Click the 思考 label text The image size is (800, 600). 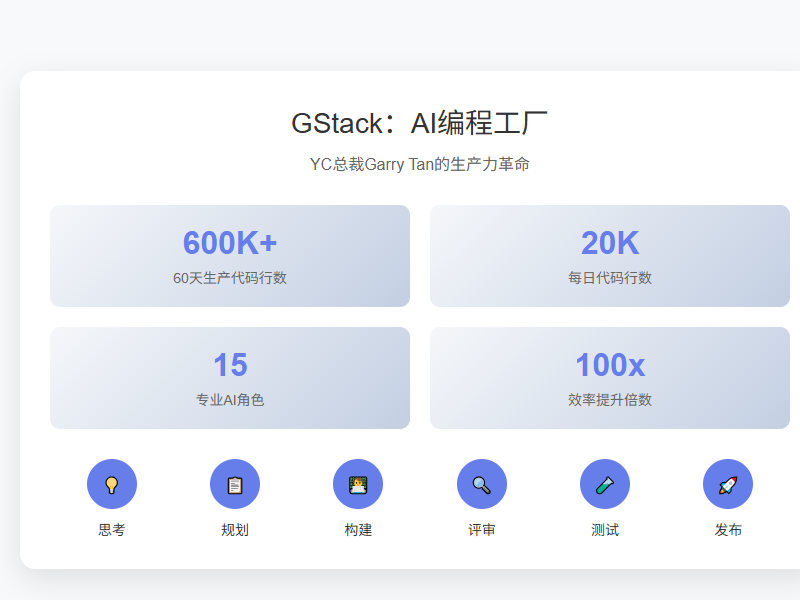coord(112,529)
